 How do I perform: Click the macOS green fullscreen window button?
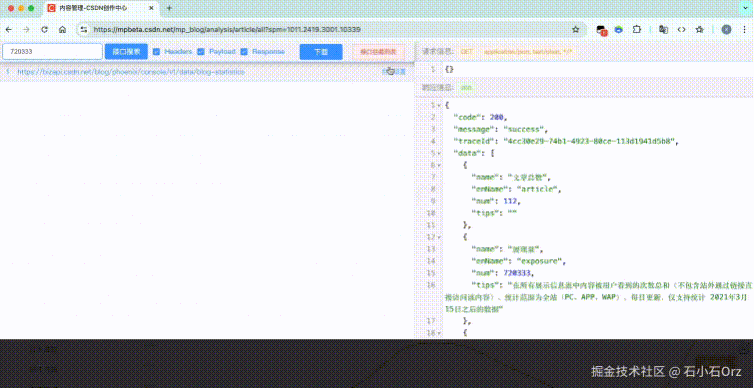coord(31,8)
